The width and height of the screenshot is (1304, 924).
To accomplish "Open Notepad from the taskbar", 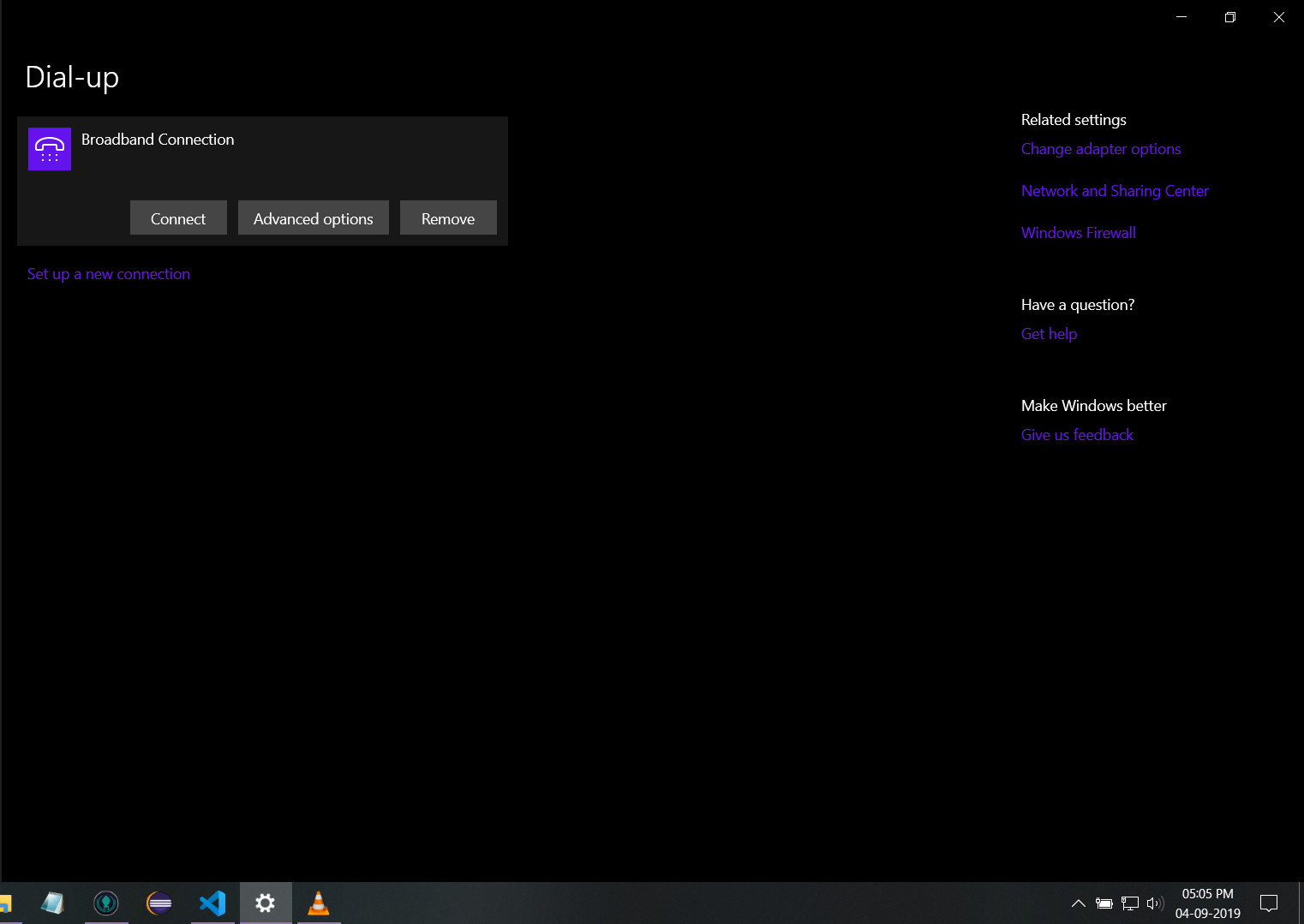I will (x=53, y=903).
